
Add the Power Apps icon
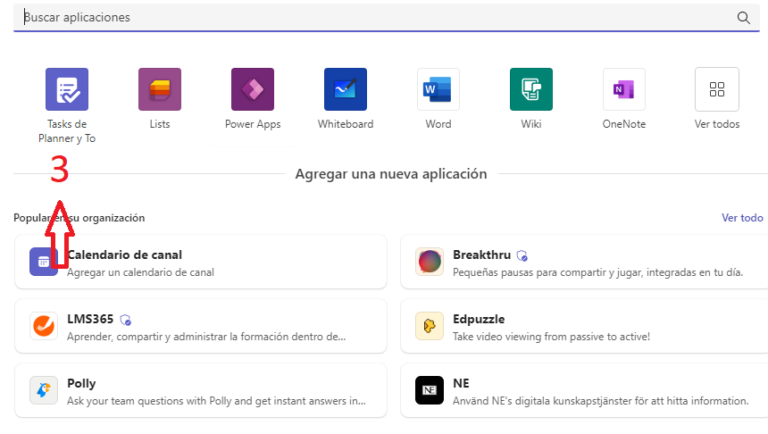click(253, 89)
